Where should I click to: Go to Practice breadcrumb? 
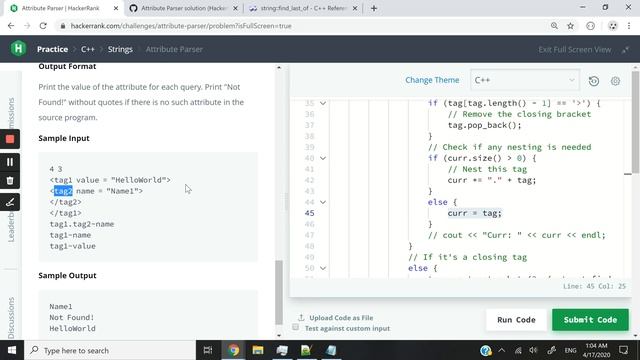pyautogui.click(x=52, y=49)
